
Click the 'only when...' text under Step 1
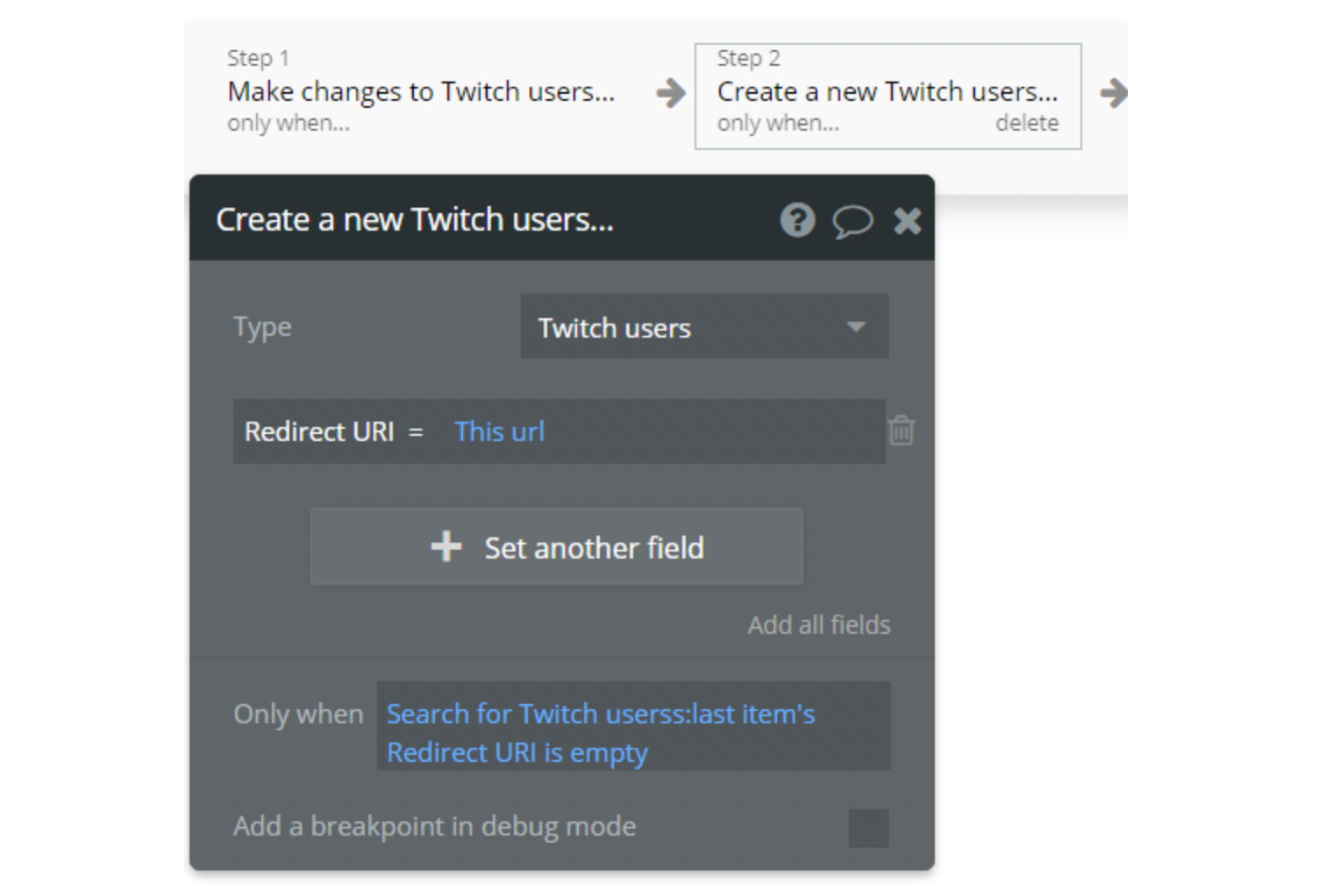[x=289, y=124]
